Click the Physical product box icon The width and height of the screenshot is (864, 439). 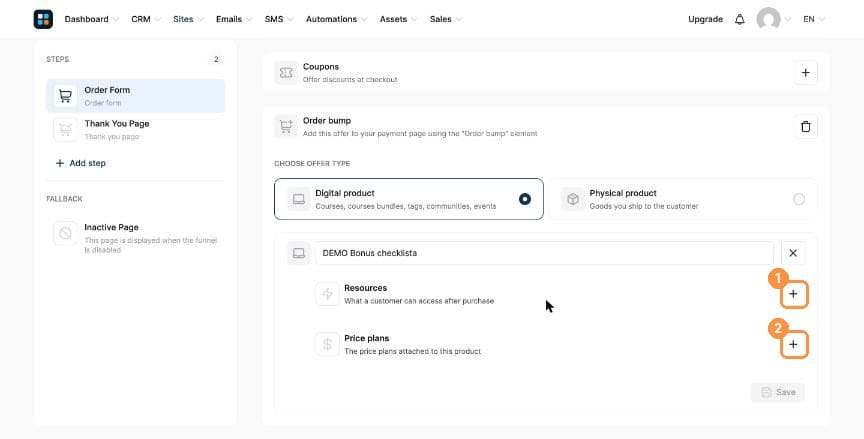(x=573, y=199)
